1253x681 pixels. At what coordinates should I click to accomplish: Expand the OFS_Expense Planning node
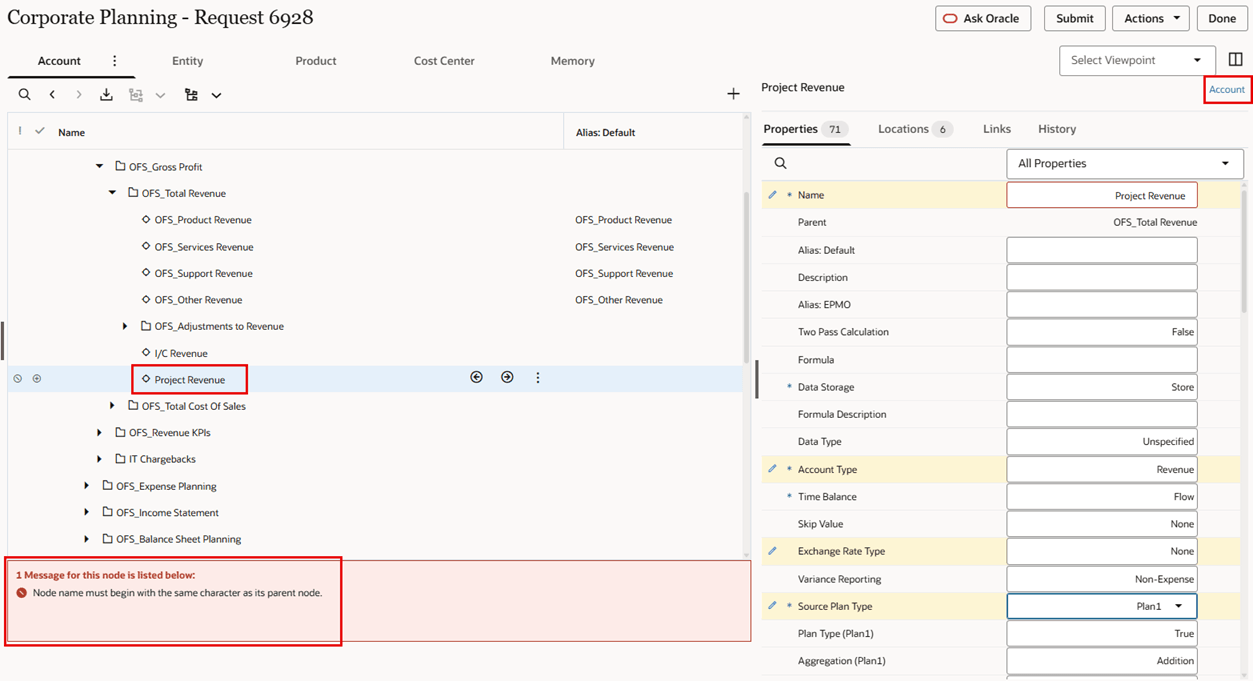(86, 486)
